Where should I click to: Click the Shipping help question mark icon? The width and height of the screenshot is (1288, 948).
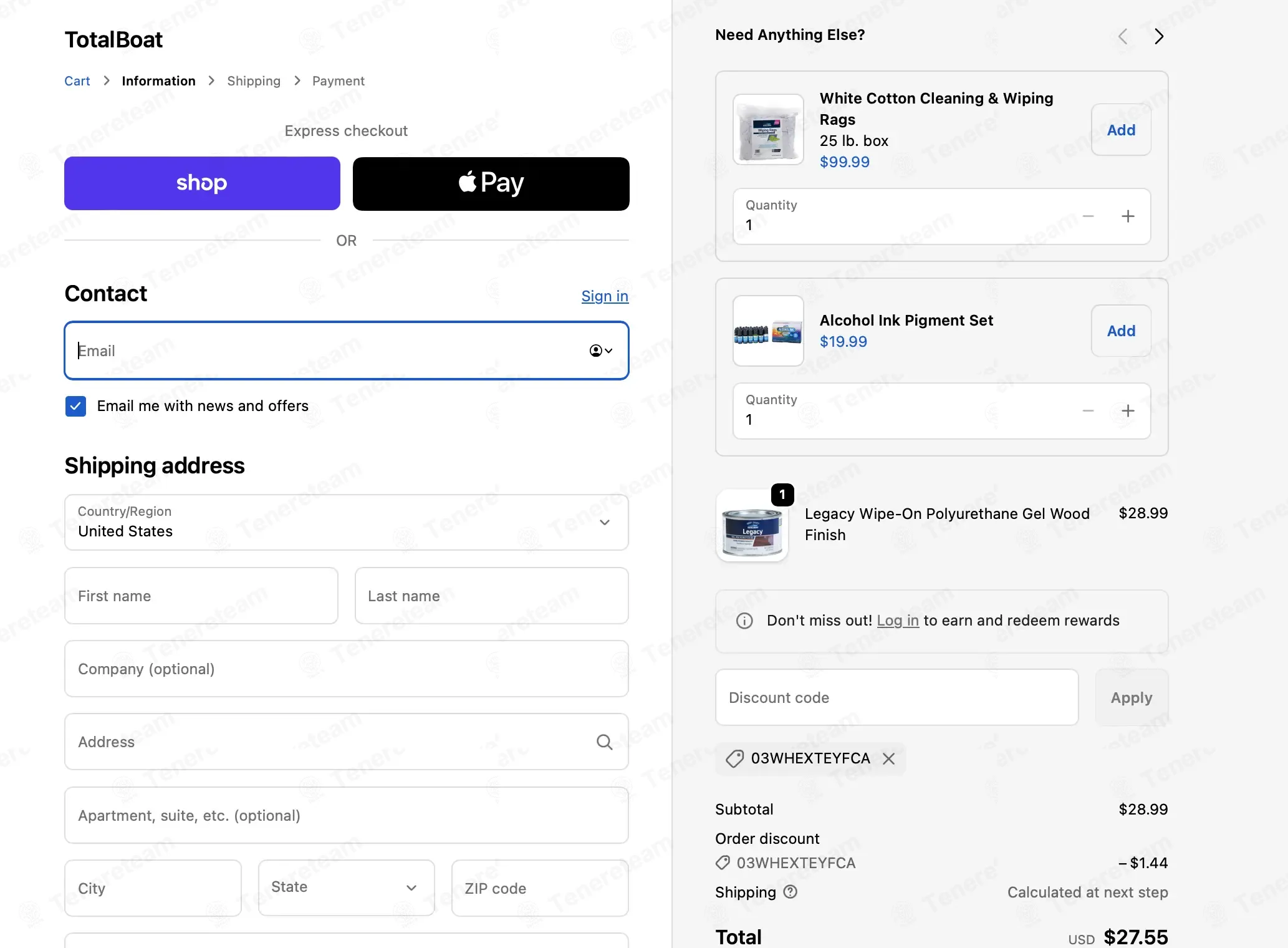click(791, 892)
